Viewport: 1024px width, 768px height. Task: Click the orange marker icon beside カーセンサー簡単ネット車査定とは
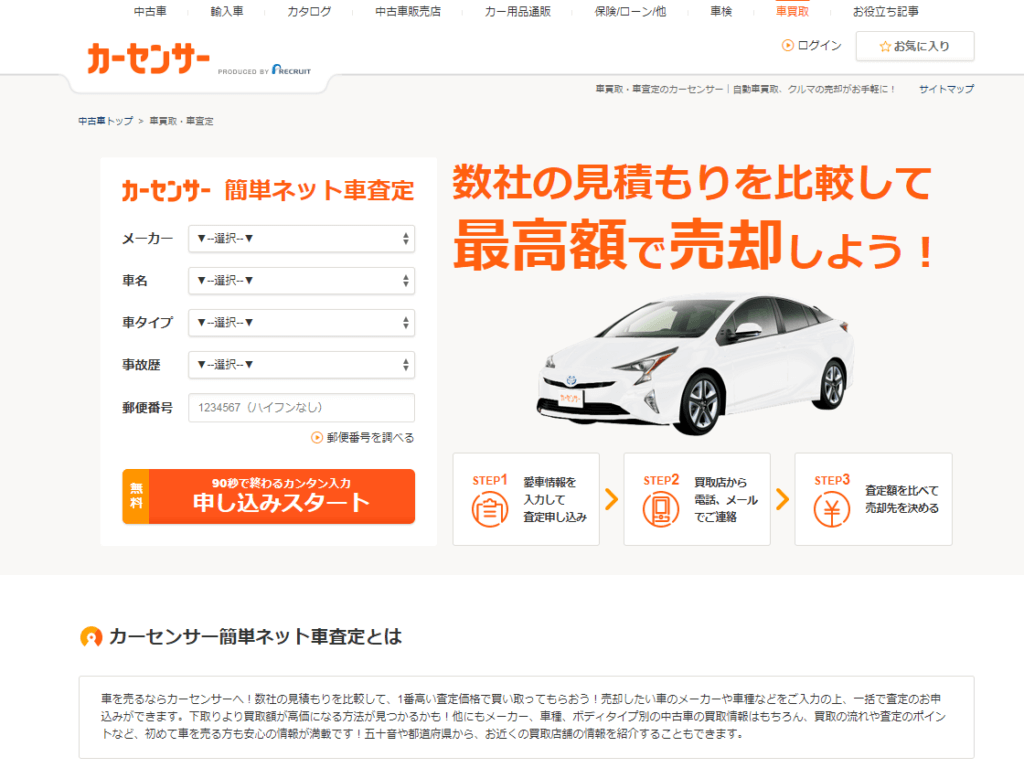pos(91,636)
